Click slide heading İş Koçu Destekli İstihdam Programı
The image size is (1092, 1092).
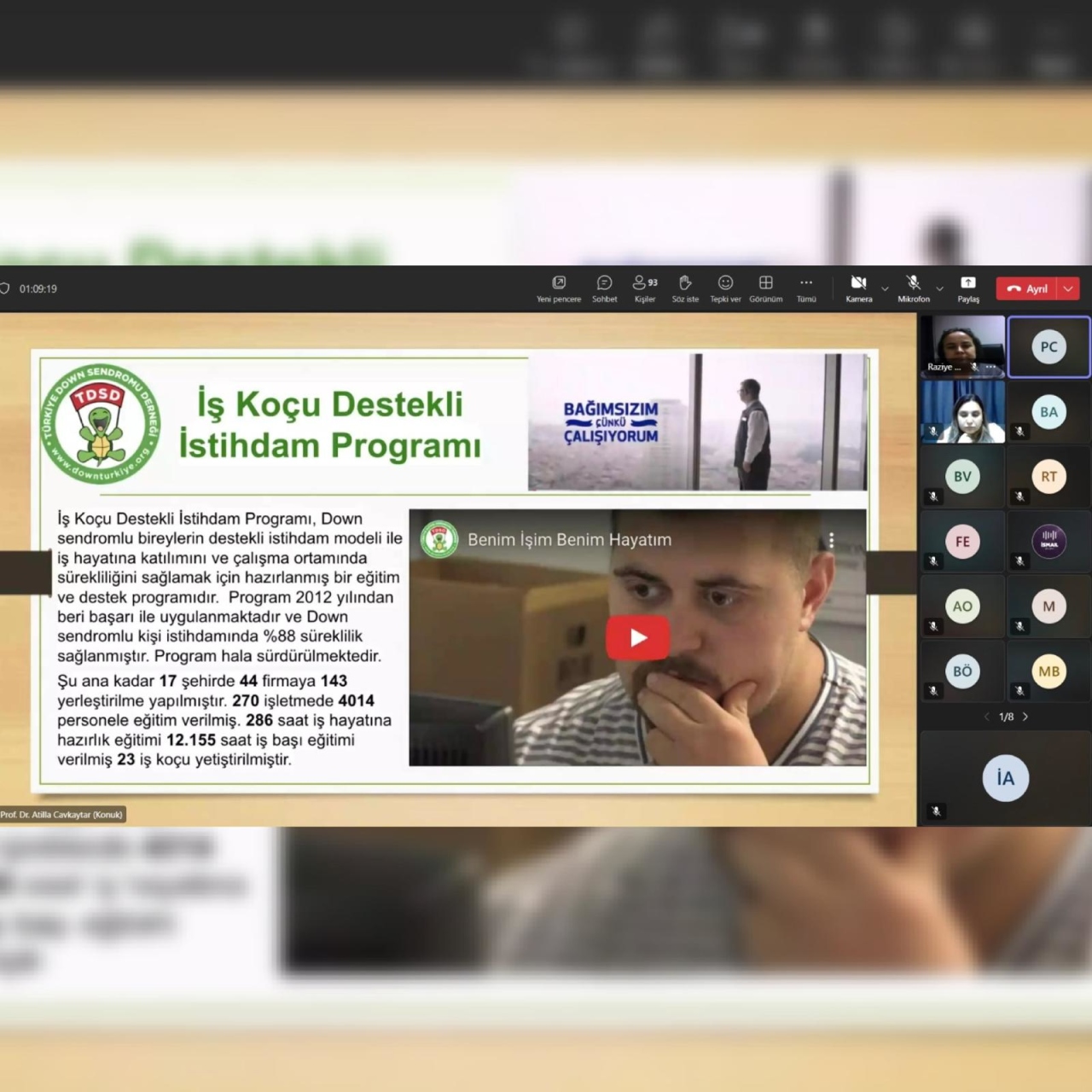330,424
